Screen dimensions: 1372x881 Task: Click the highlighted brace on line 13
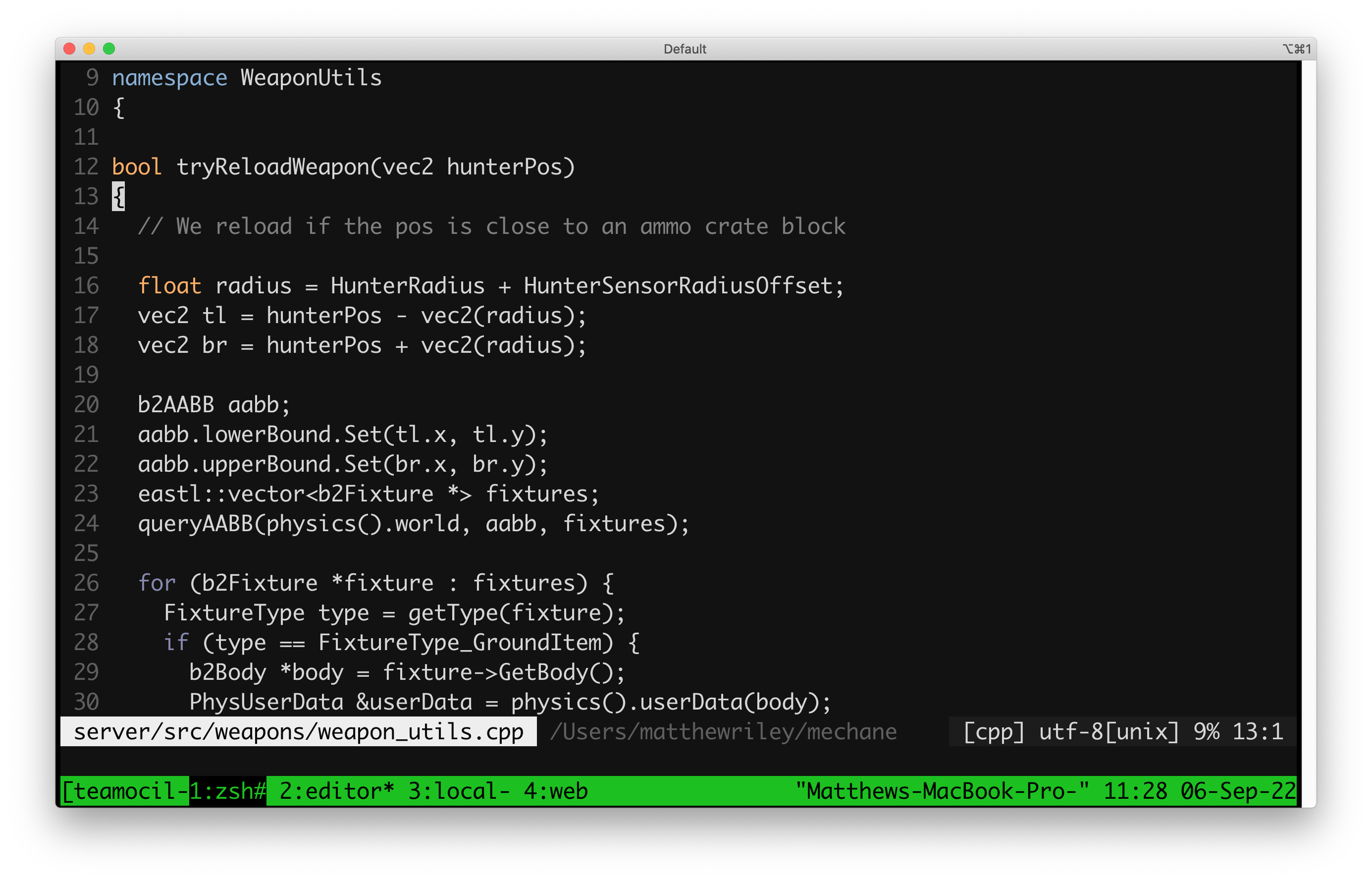click(x=118, y=197)
